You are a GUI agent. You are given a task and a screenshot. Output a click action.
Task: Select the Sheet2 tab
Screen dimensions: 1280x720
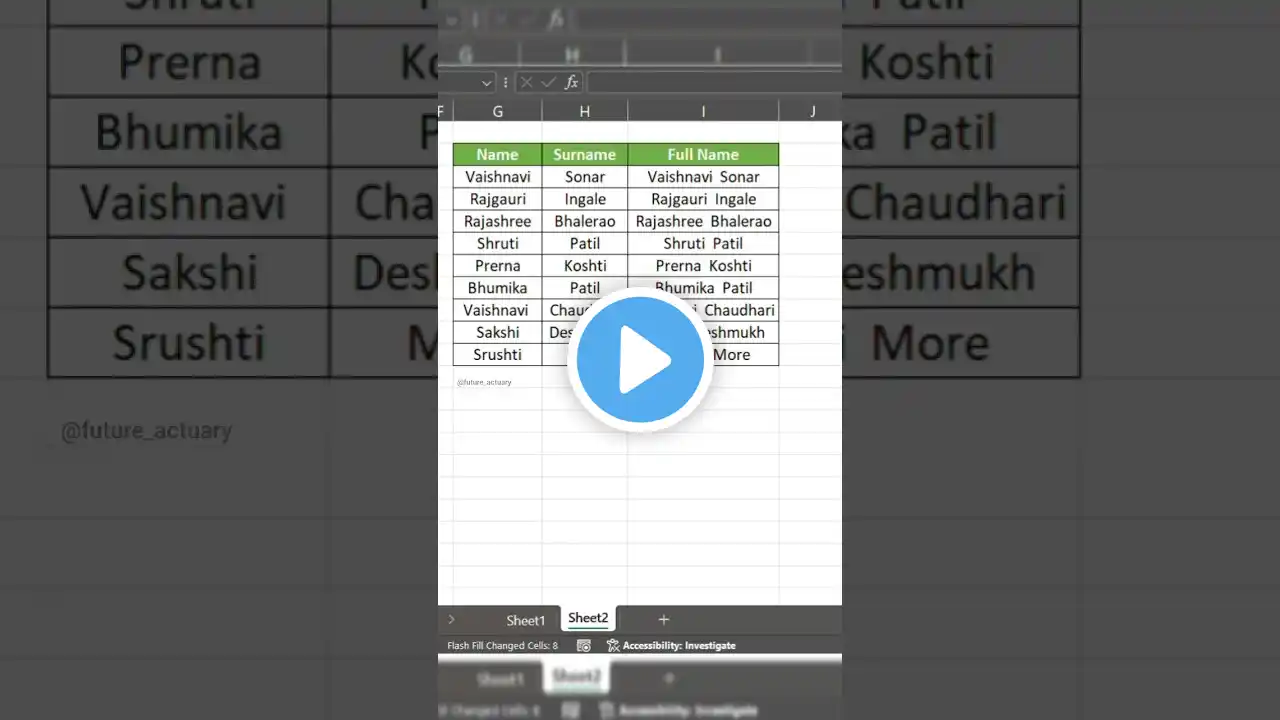coord(588,619)
